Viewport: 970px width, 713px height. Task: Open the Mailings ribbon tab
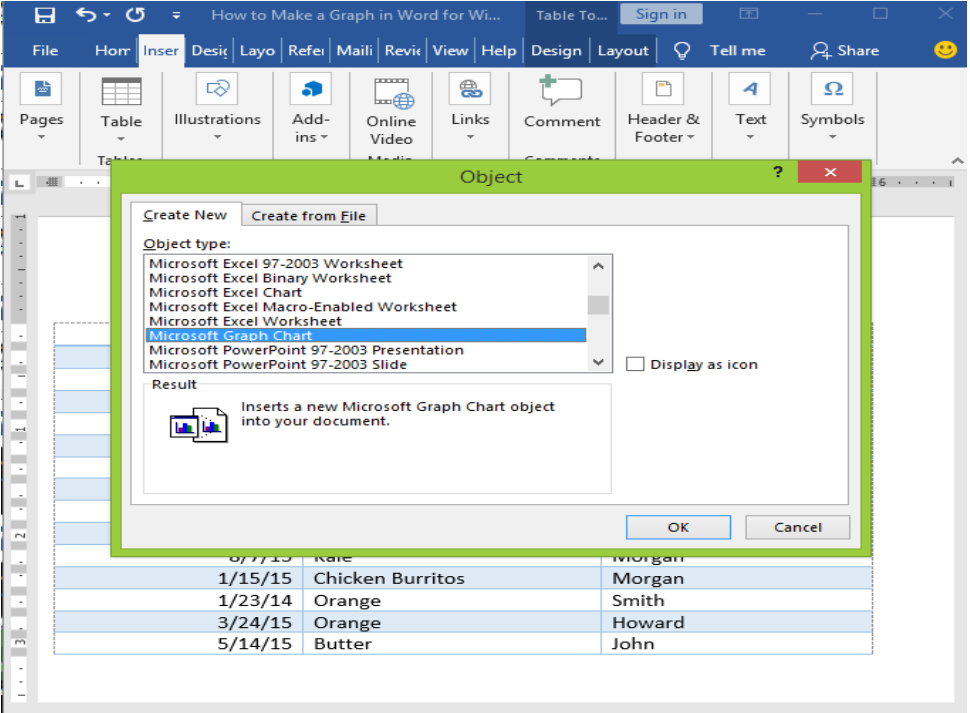coord(354,51)
